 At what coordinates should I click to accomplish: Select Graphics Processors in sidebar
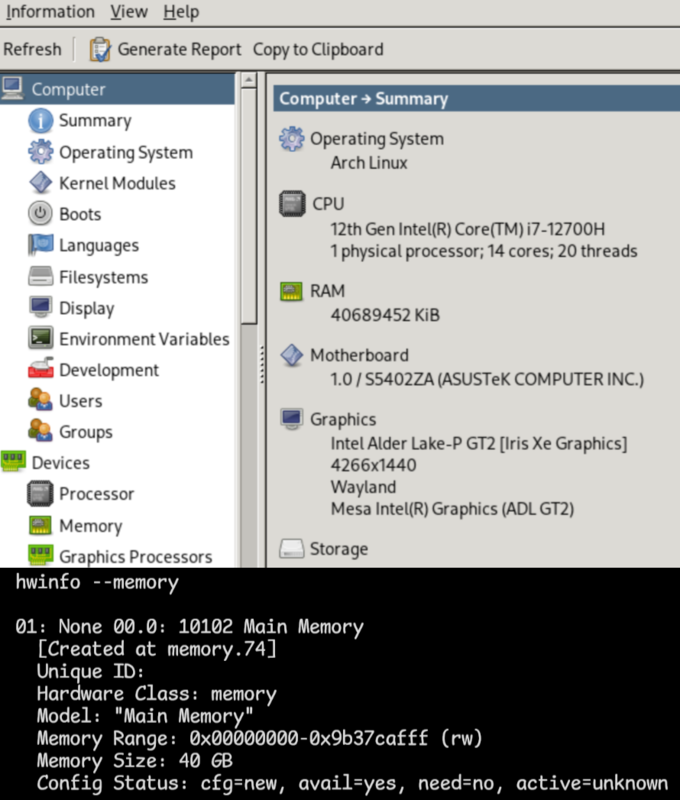pyautogui.click(x=135, y=557)
